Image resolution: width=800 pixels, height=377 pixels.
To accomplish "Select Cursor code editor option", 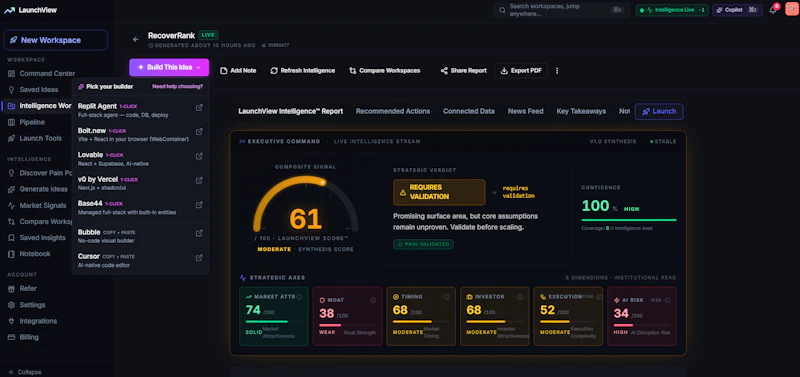I will [140, 260].
